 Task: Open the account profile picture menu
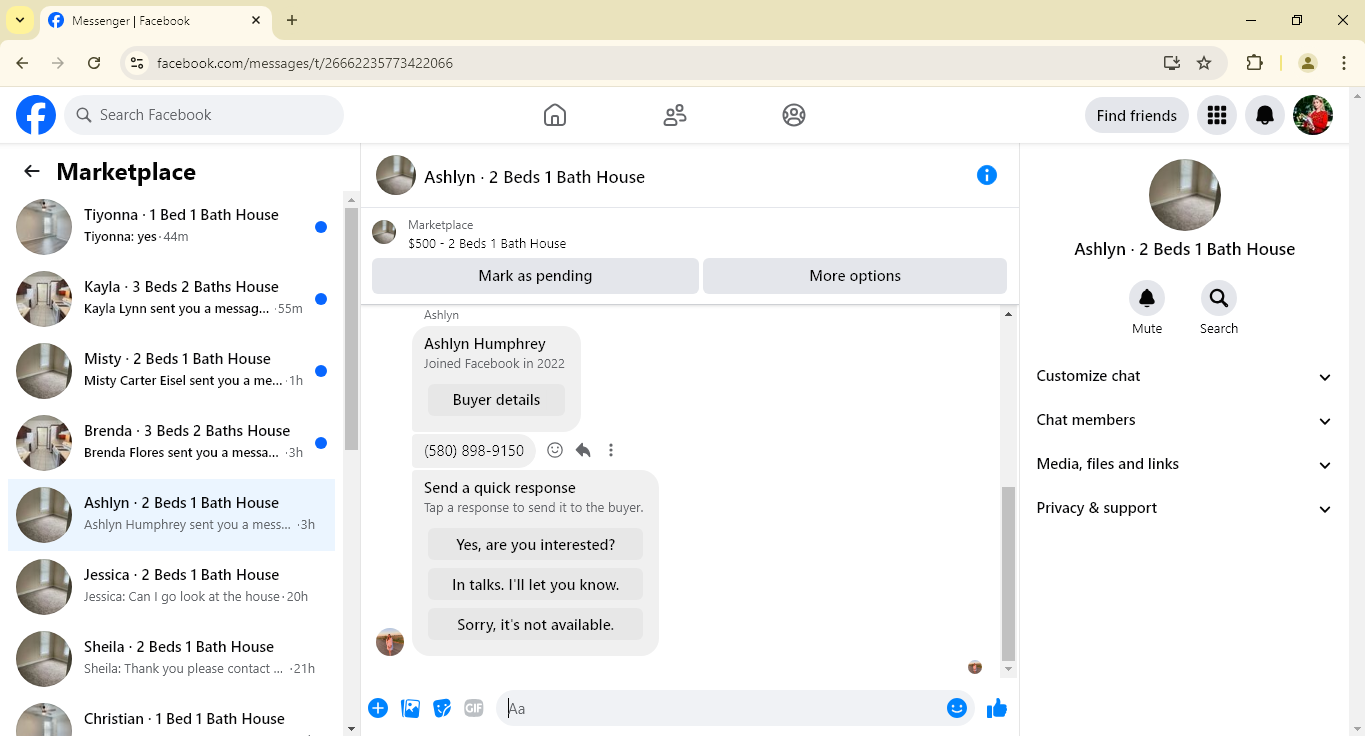1313,115
